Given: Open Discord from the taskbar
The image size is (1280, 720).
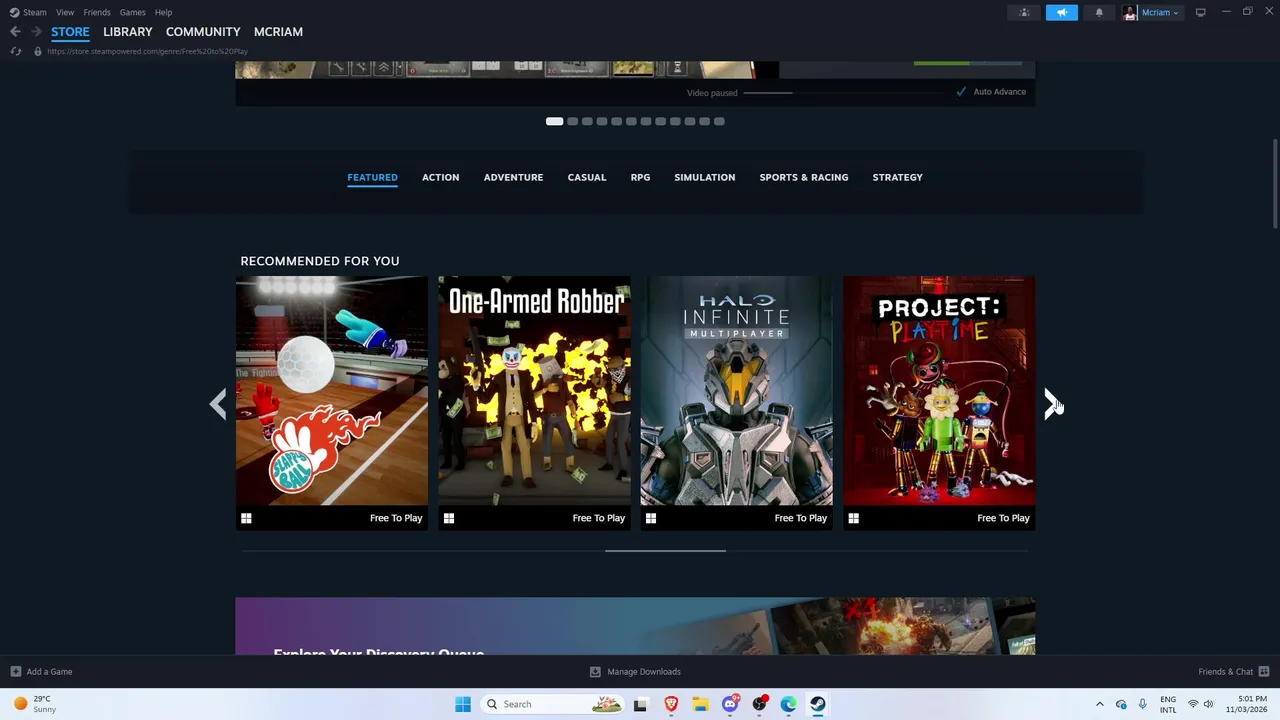Looking at the screenshot, I should coord(730,704).
